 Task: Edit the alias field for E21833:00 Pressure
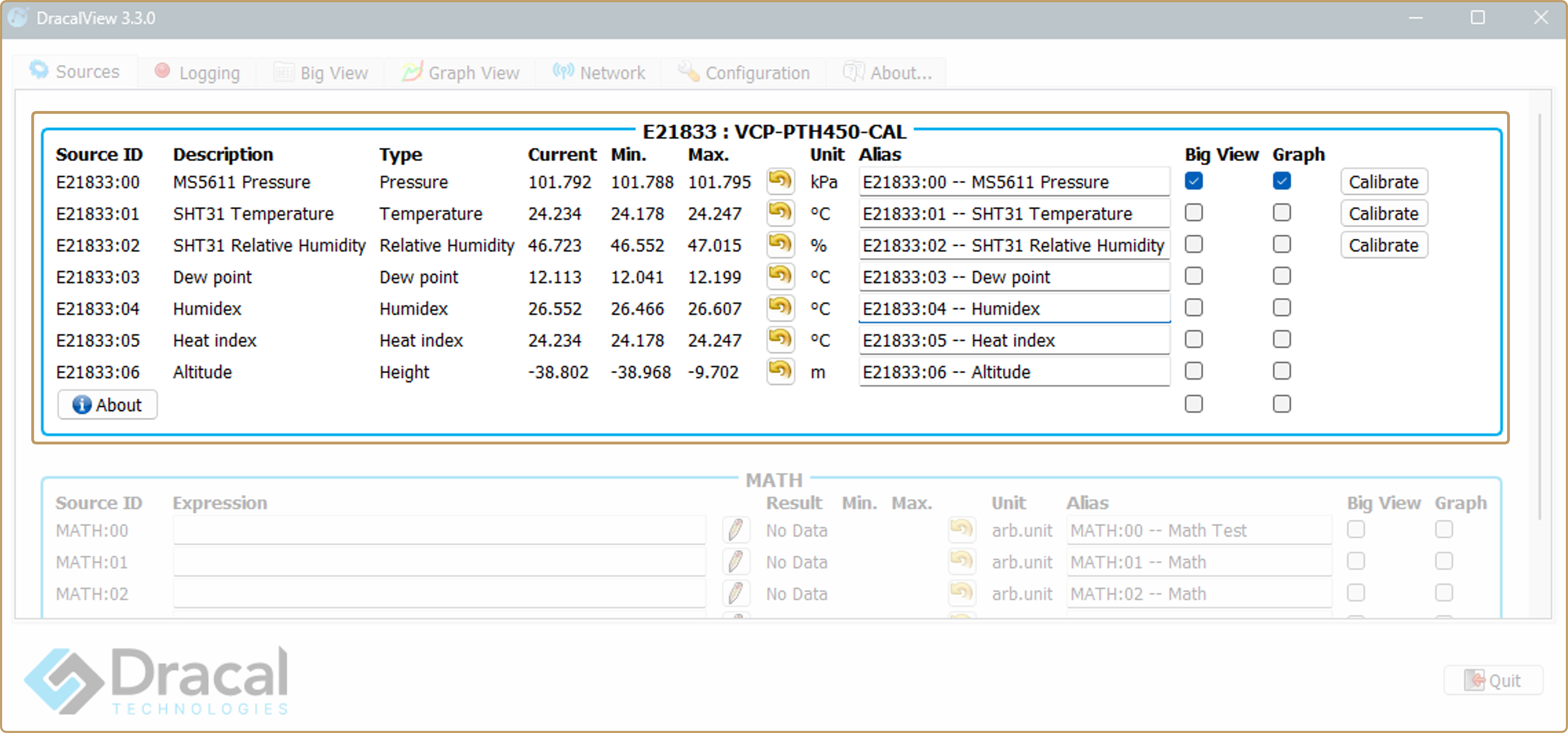[1014, 182]
